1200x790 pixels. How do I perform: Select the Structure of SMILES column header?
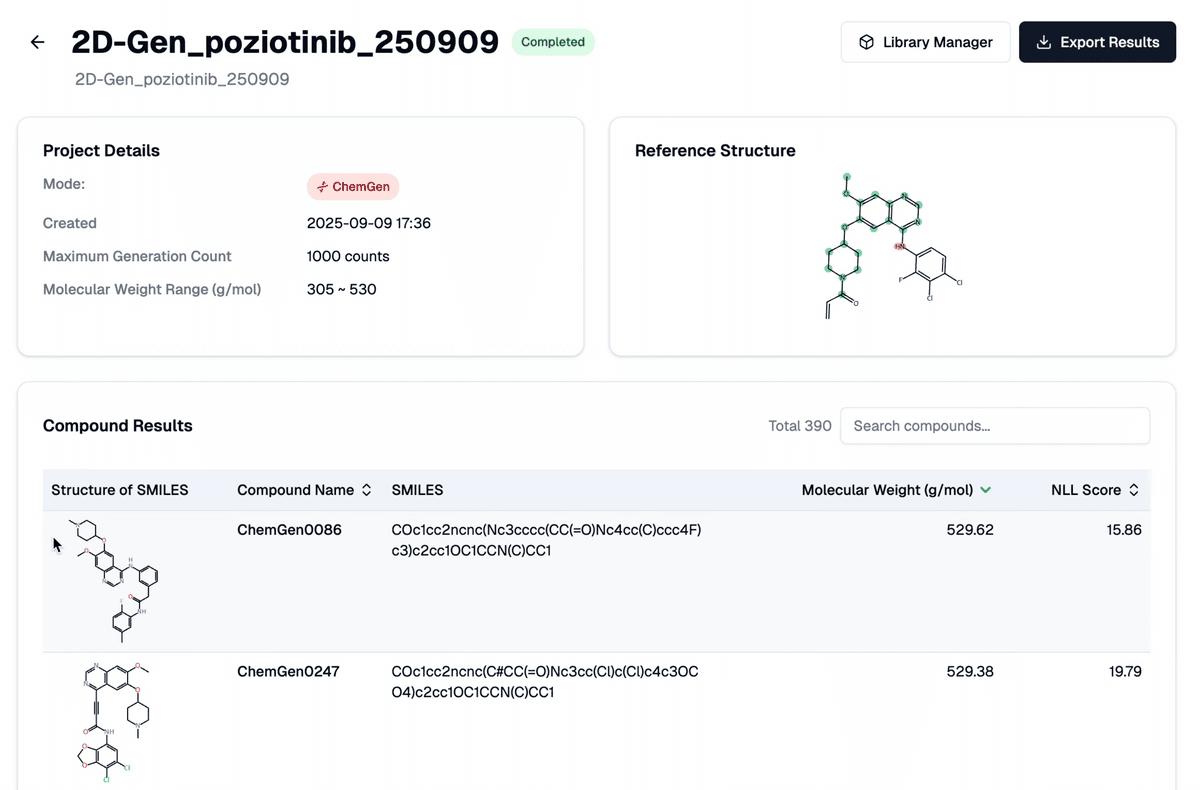pos(119,490)
